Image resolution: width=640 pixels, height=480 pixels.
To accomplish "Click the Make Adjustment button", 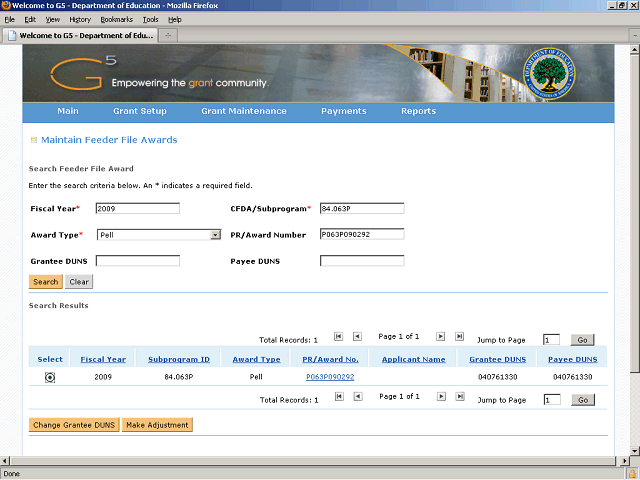I will click(x=157, y=425).
